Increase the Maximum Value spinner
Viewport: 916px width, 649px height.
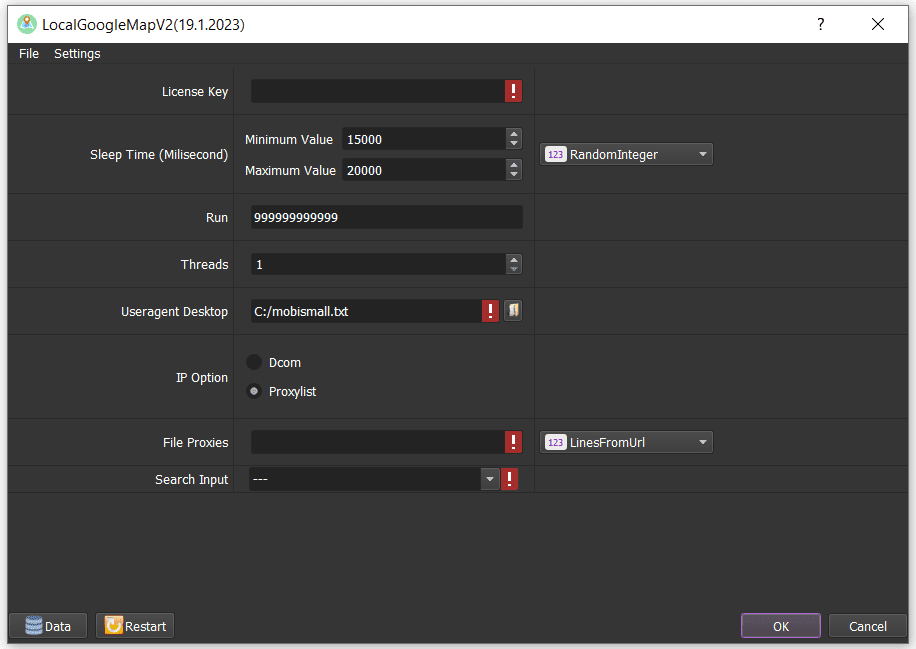coord(513,165)
